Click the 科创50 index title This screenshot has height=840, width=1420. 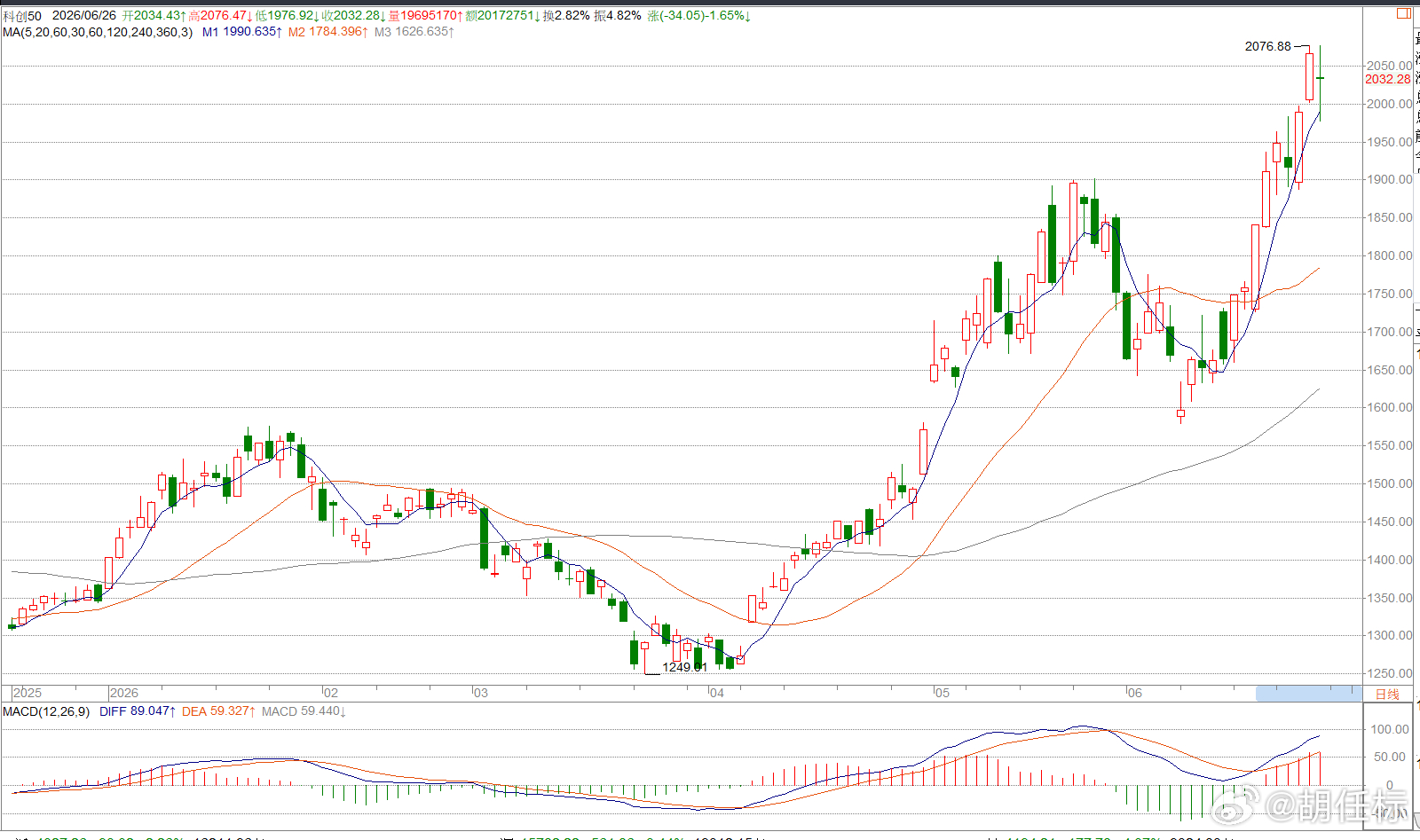[22, 16]
